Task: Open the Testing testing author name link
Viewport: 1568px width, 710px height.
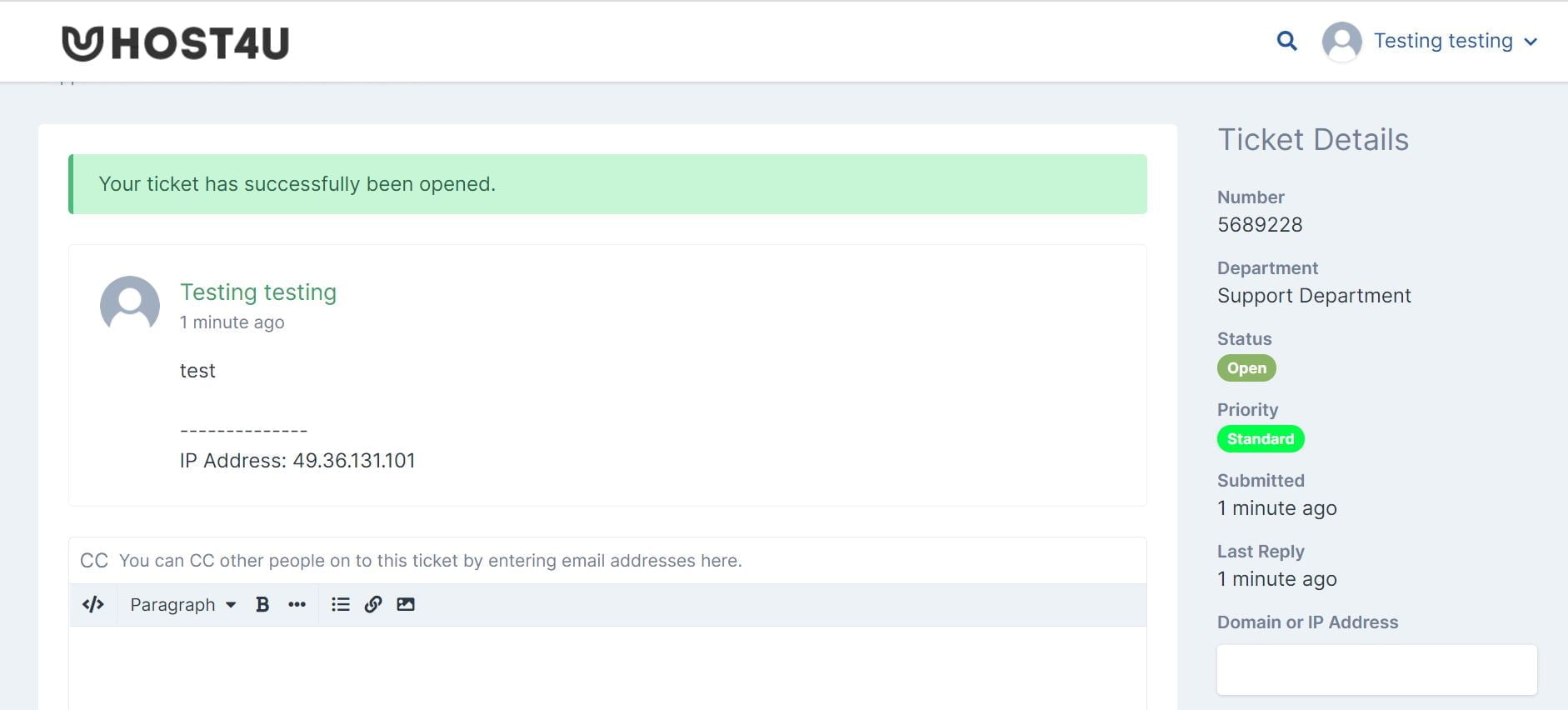Action: pos(258,292)
